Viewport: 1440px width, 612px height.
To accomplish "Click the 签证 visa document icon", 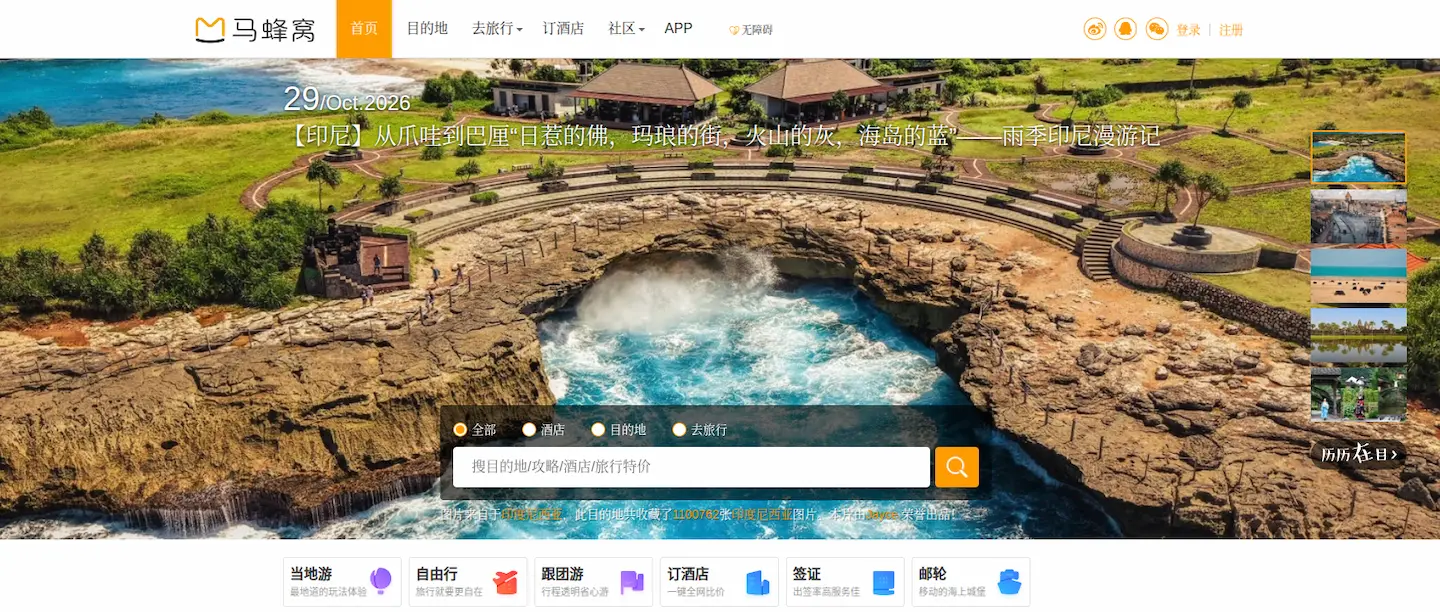I will 883,582.
